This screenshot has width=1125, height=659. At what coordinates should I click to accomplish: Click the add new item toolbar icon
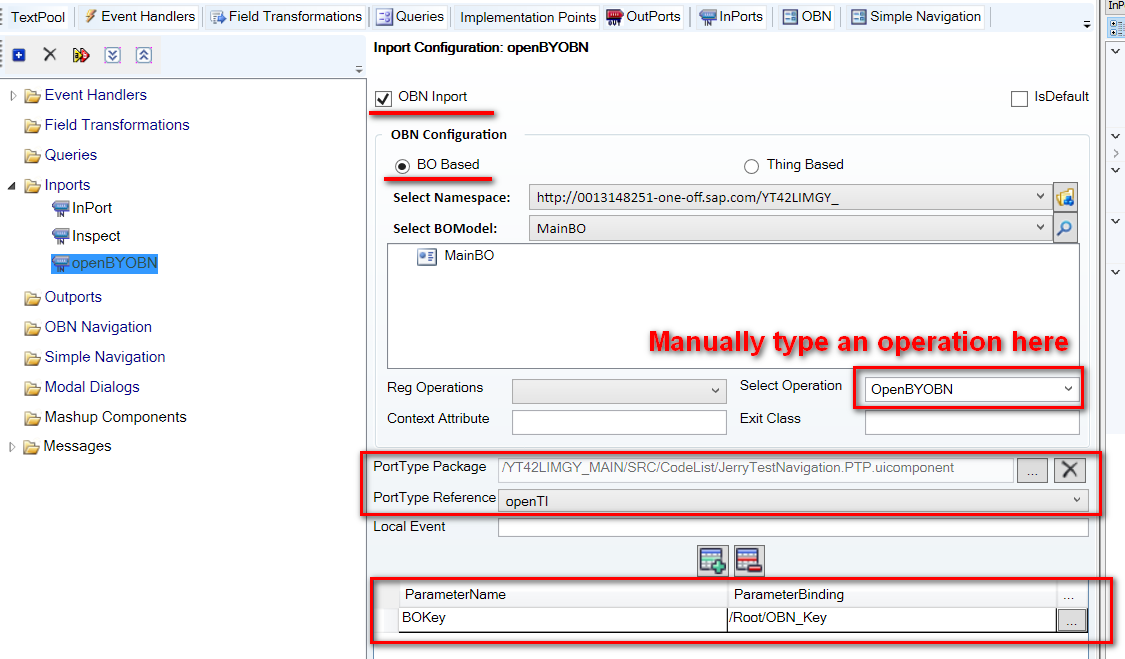point(19,55)
